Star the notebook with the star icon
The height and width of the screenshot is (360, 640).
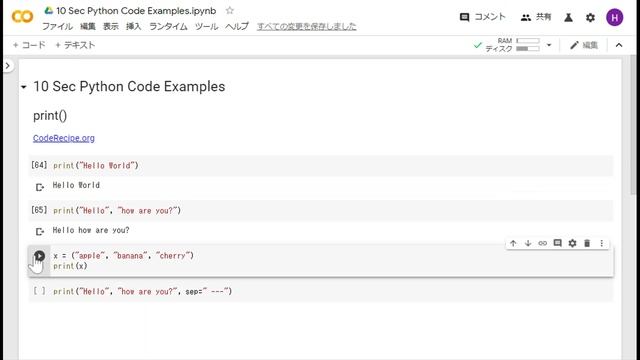pyautogui.click(x=230, y=11)
